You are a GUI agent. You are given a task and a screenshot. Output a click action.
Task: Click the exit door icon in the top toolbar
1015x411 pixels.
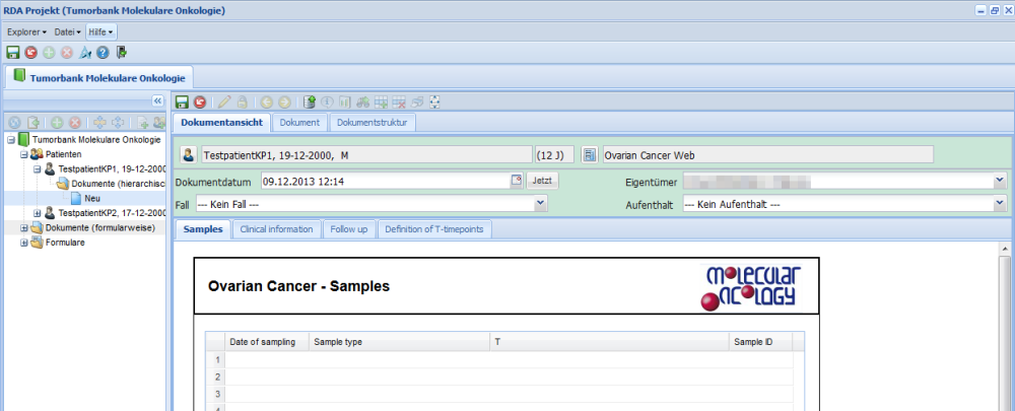[x=121, y=52]
